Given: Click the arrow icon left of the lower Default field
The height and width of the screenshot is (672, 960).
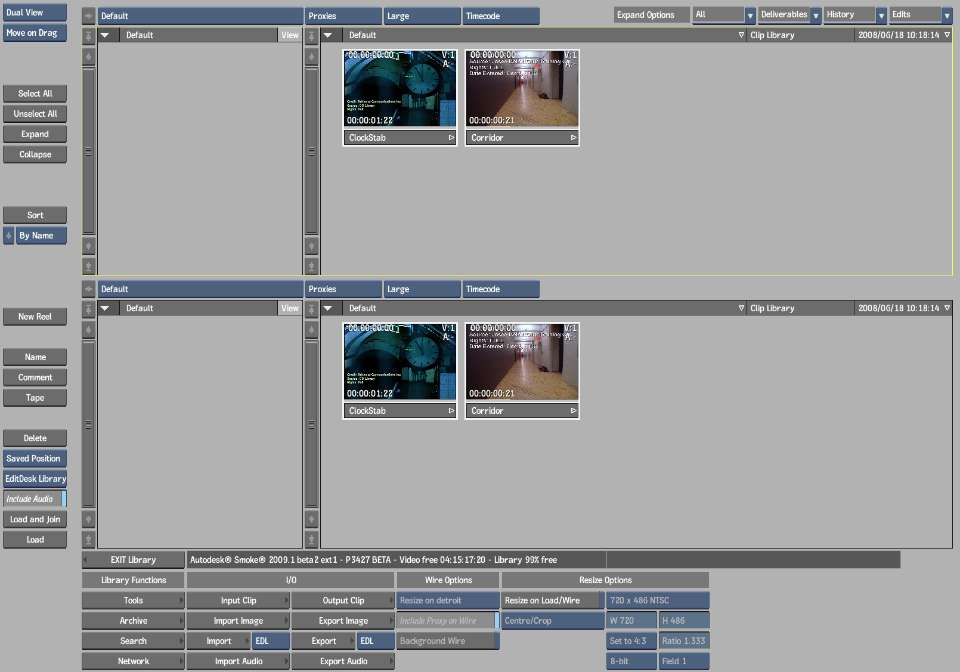Looking at the screenshot, I should [88, 289].
